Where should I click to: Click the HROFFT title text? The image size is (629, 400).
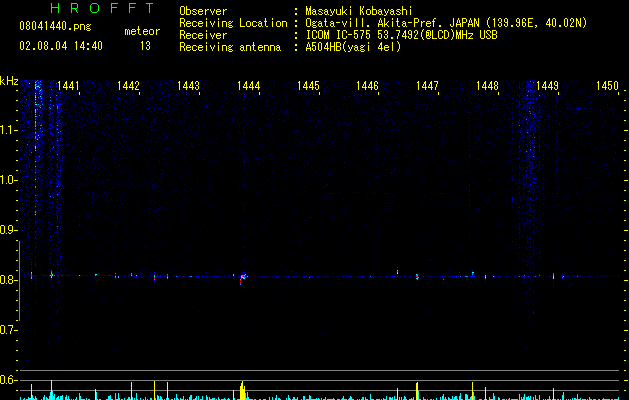102,8
